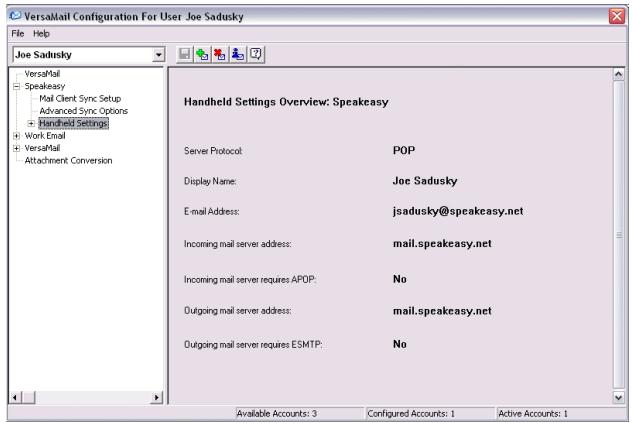The width and height of the screenshot is (632, 423).
Task: Open the File menu
Action: tap(18, 33)
